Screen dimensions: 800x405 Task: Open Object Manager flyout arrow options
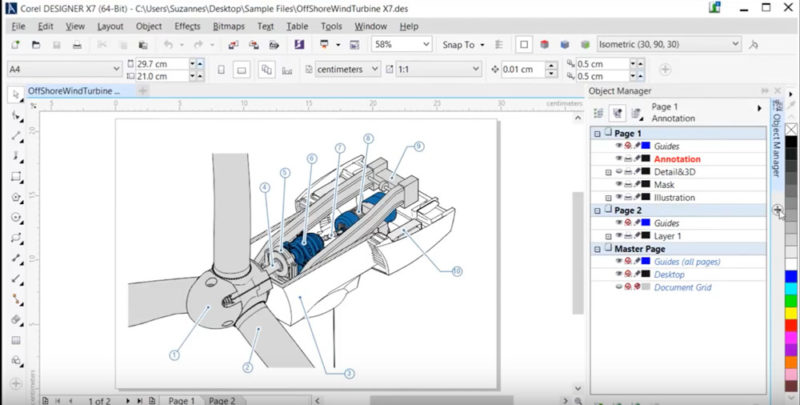[x=759, y=108]
